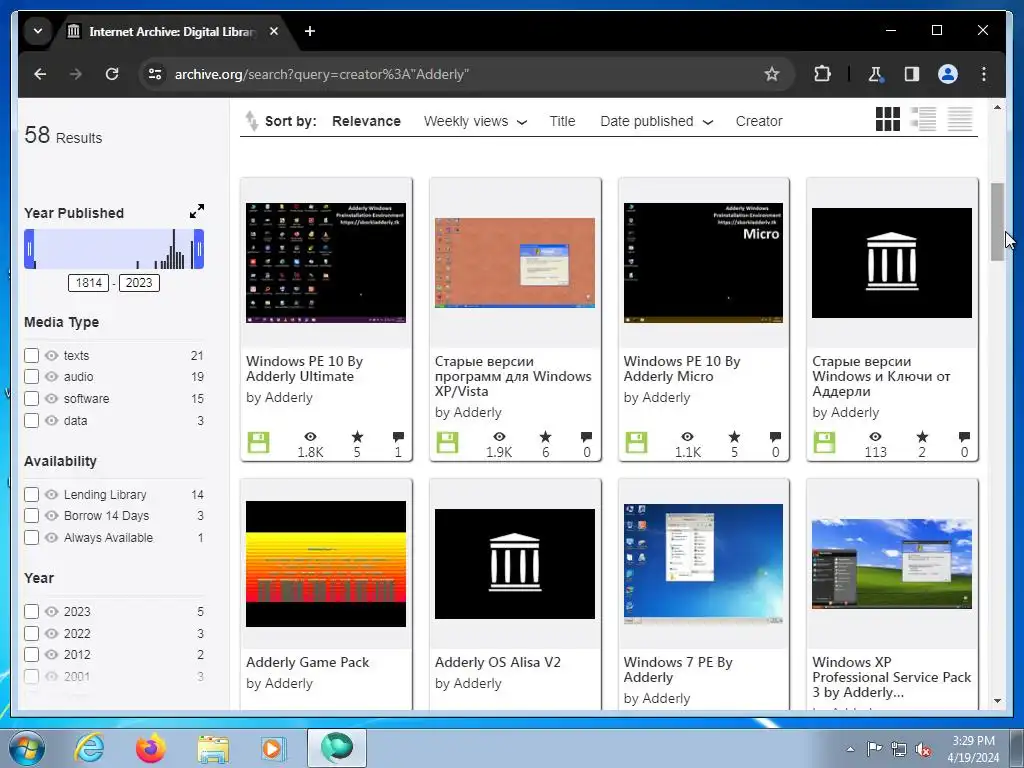Toggle the browser side panel icon
The width and height of the screenshot is (1024, 768).
point(912,74)
